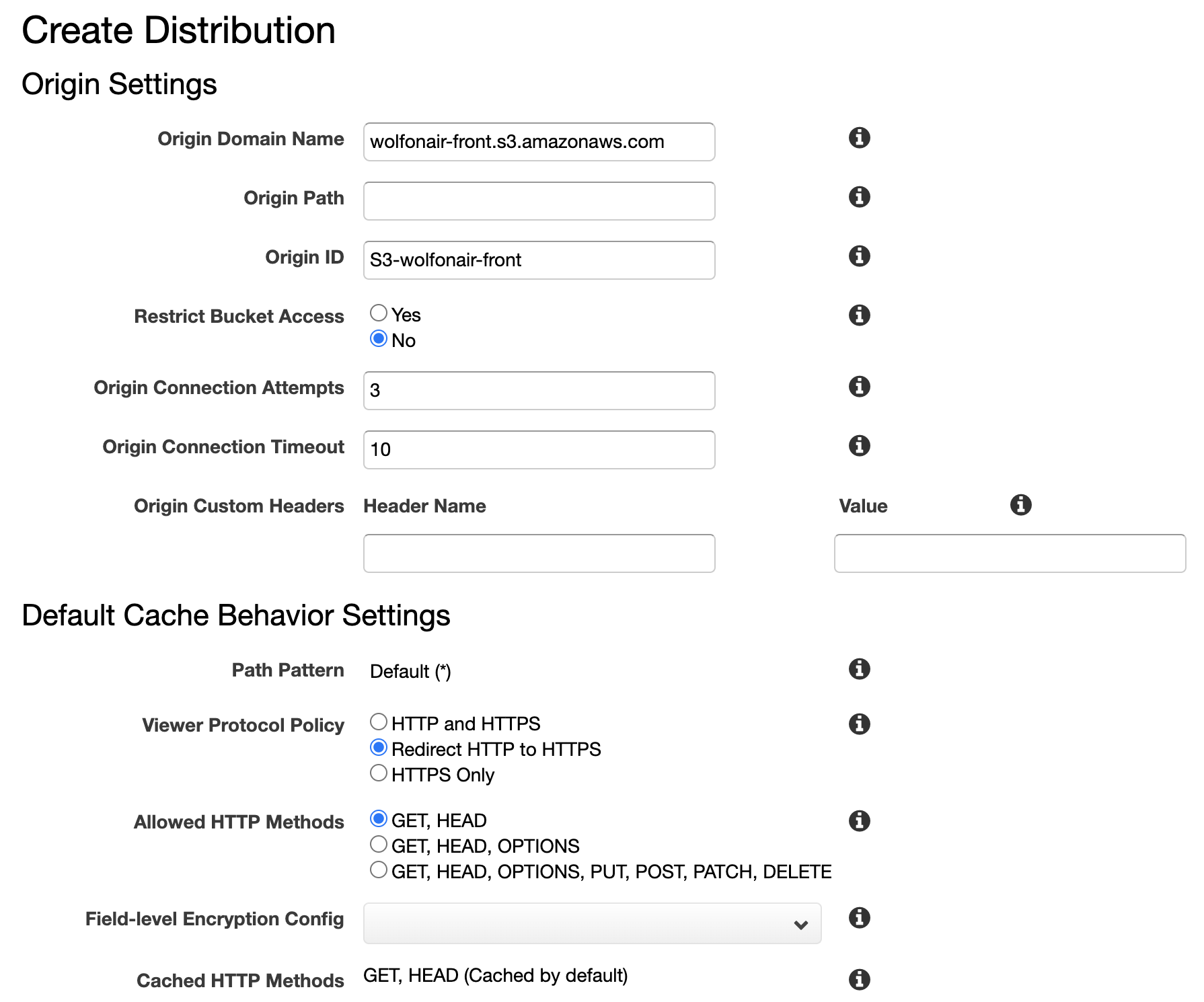This screenshot has height=1002, width=1204.
Task: Click the help icon beside the Value column
Action: click(1021, 505)
